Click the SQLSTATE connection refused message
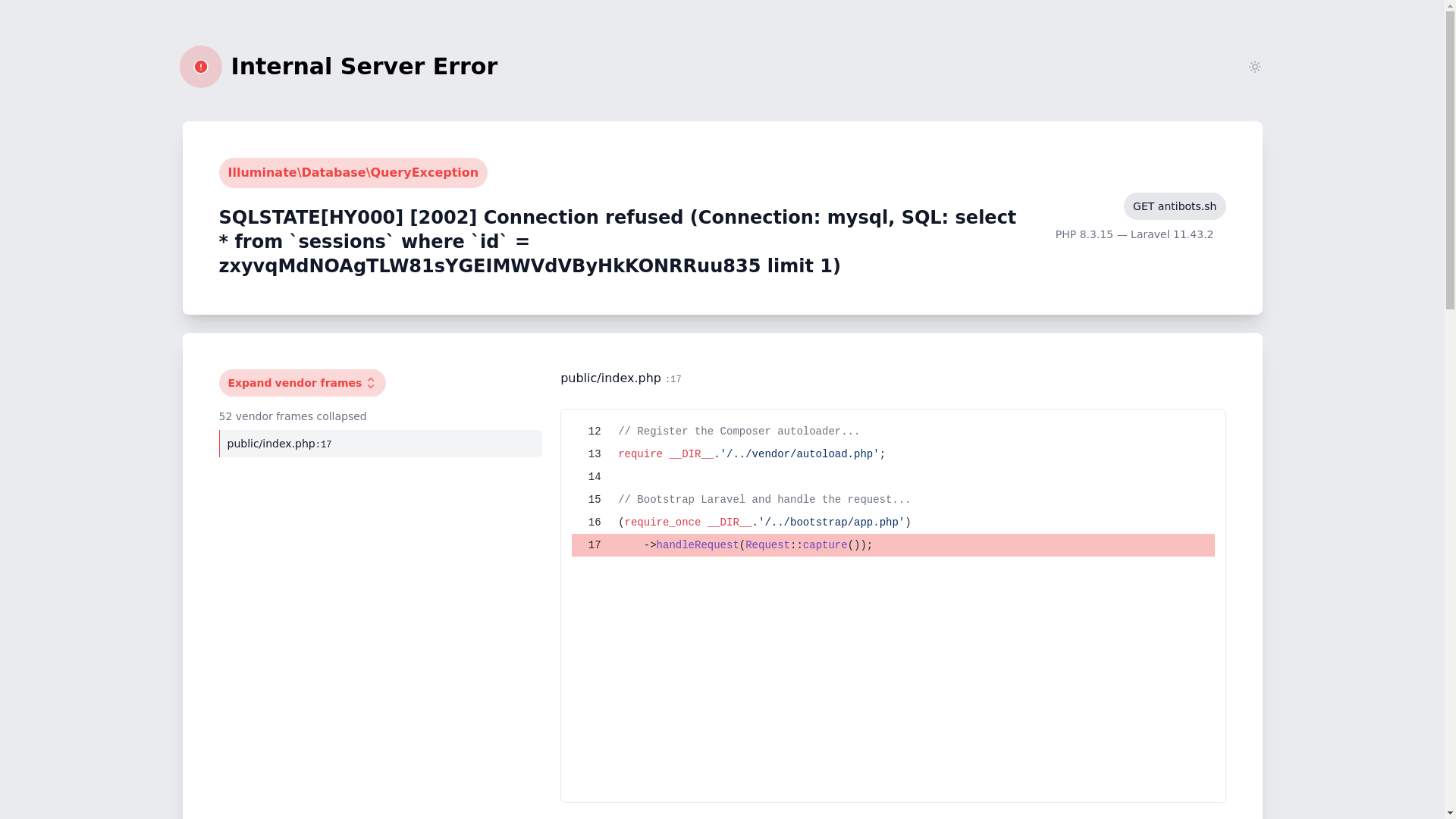This screenshot has width=1456, height=819. (617, 242)
